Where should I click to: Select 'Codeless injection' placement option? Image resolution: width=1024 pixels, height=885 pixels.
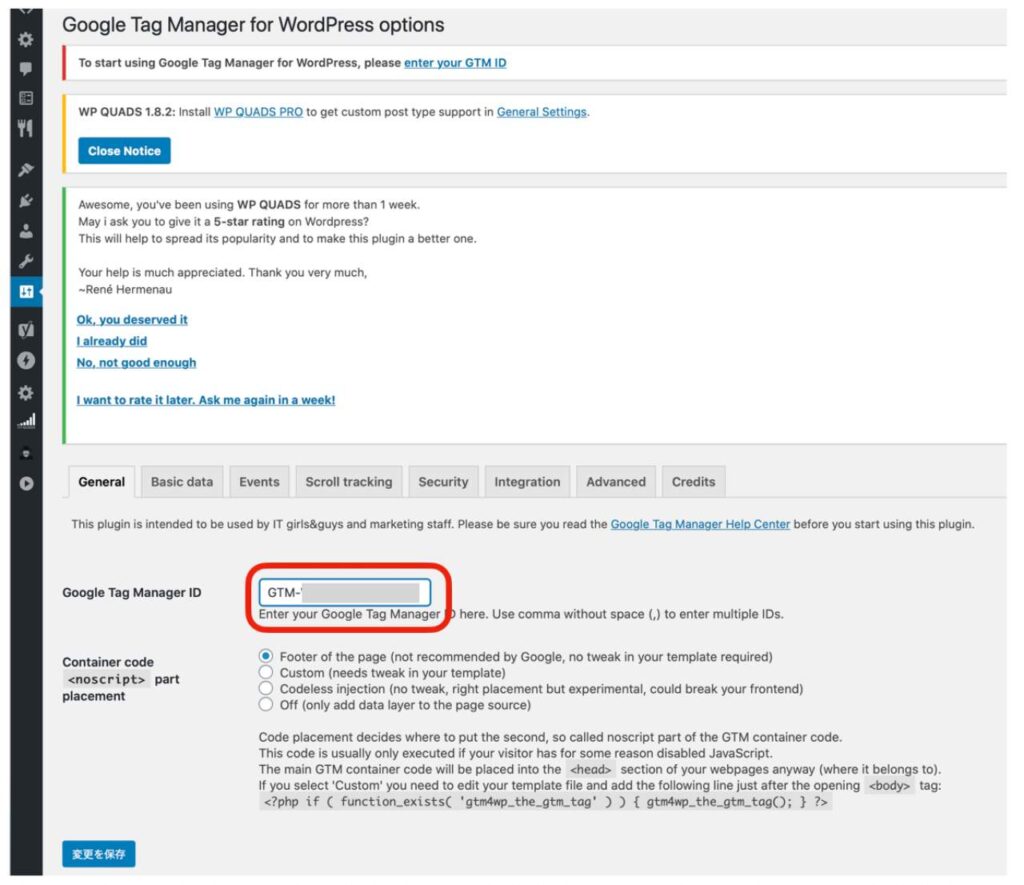click(266, 688)
